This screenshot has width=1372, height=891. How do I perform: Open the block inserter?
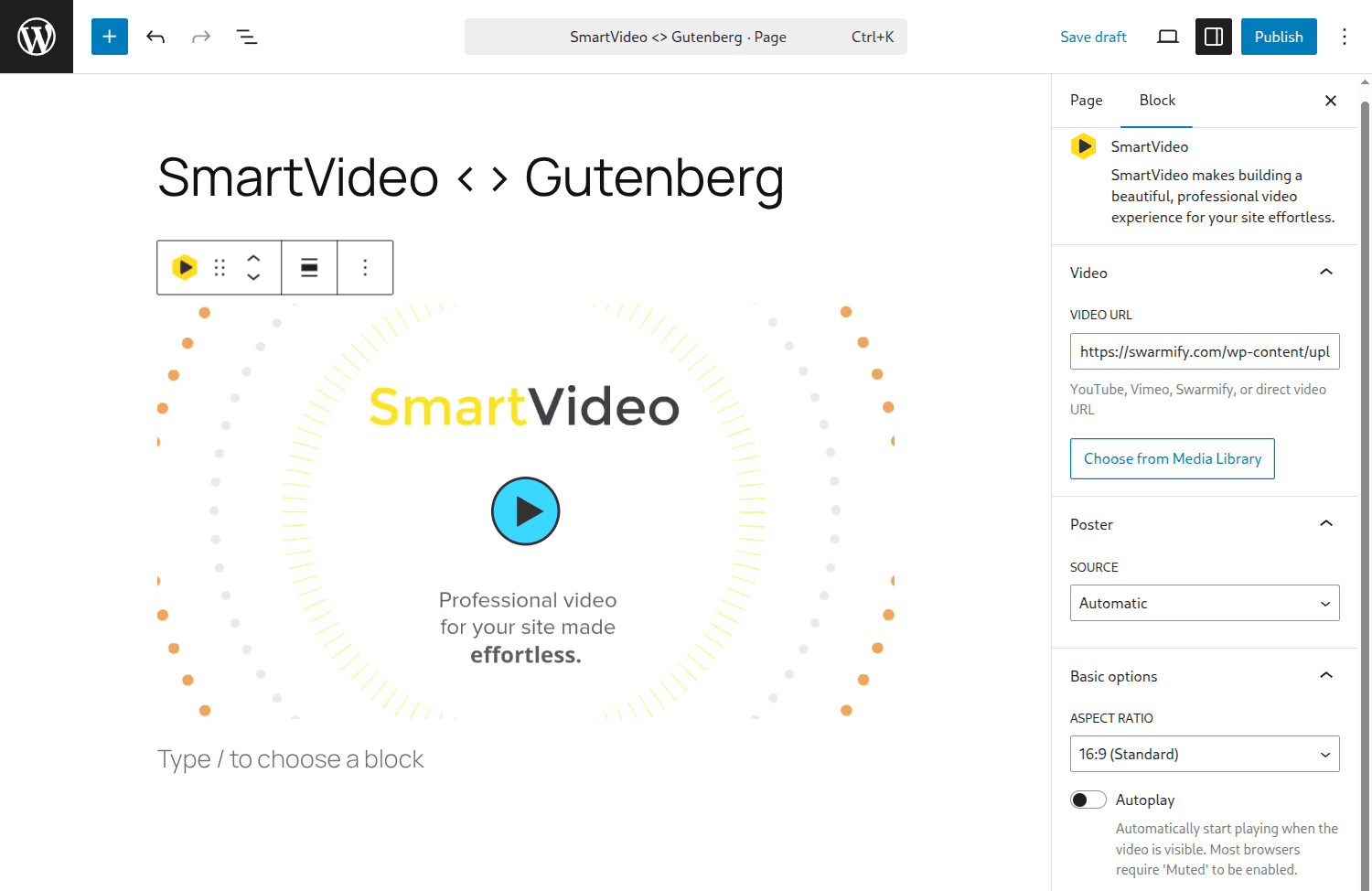(x=110, y=37)
